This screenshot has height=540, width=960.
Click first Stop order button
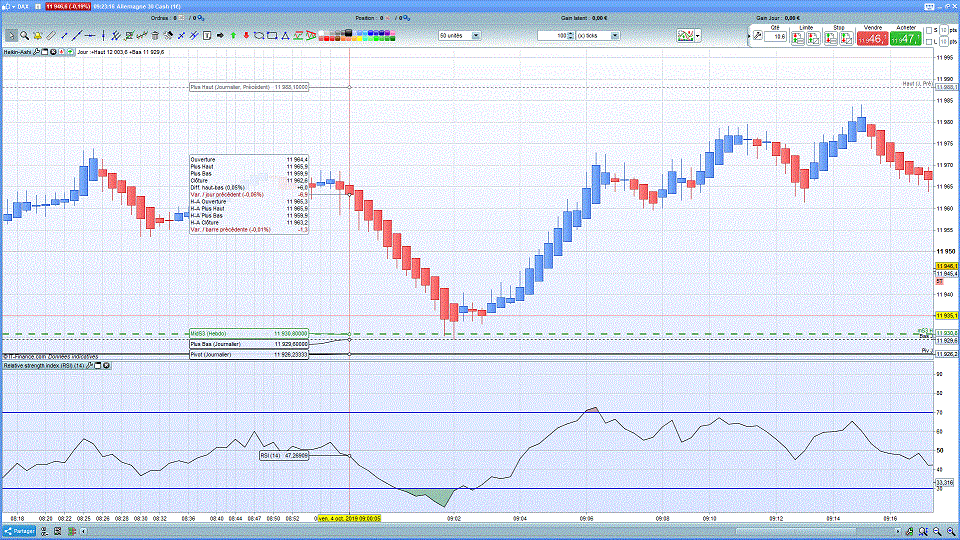(831, 37)
